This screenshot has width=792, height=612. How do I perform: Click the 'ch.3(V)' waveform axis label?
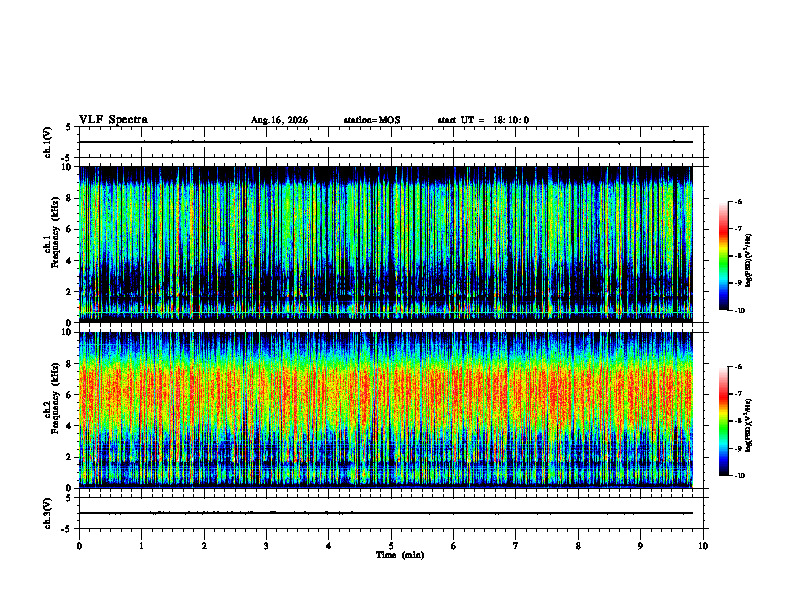[x=47, y=514]
